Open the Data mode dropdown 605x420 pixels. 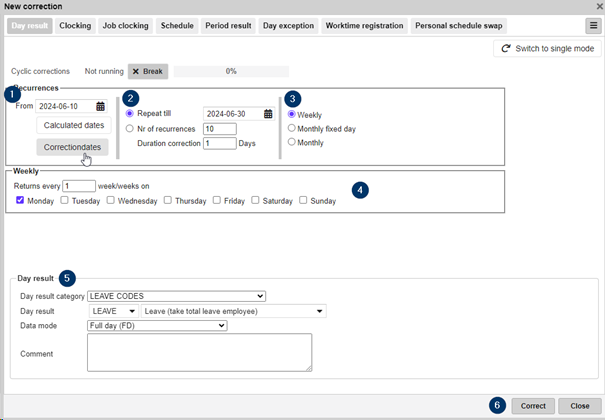(x=157, y=326)
